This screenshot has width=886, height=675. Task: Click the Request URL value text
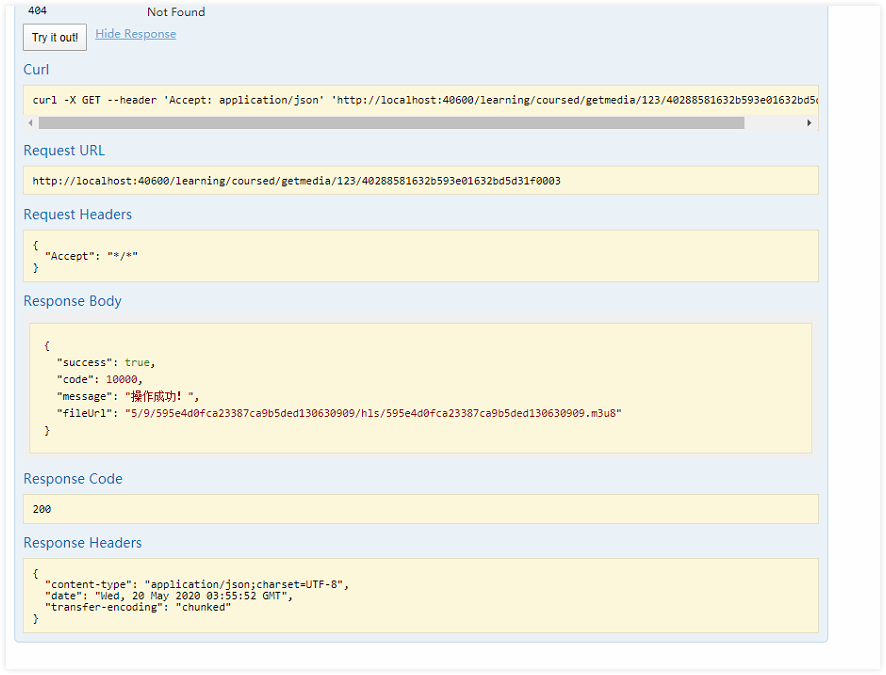297,181
